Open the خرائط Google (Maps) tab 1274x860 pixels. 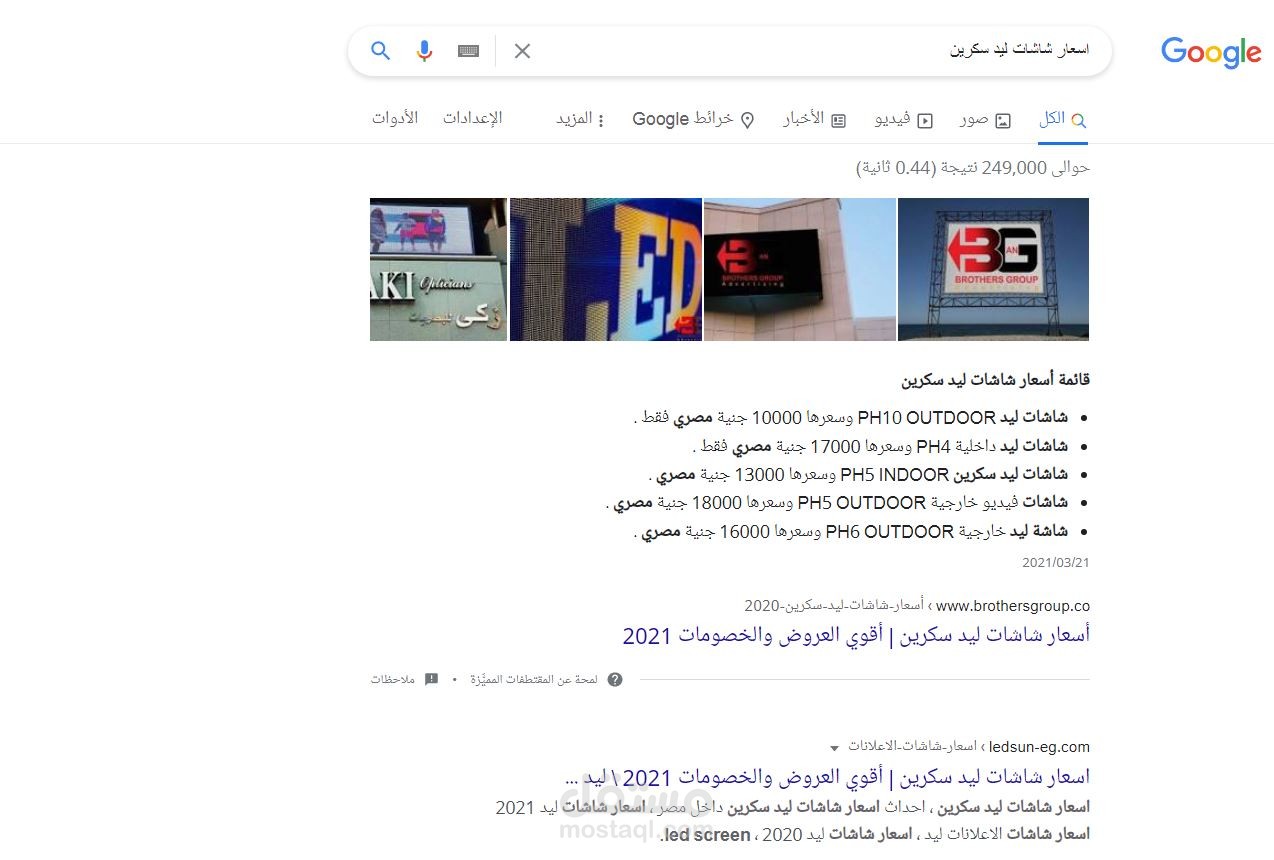point(693,119)
